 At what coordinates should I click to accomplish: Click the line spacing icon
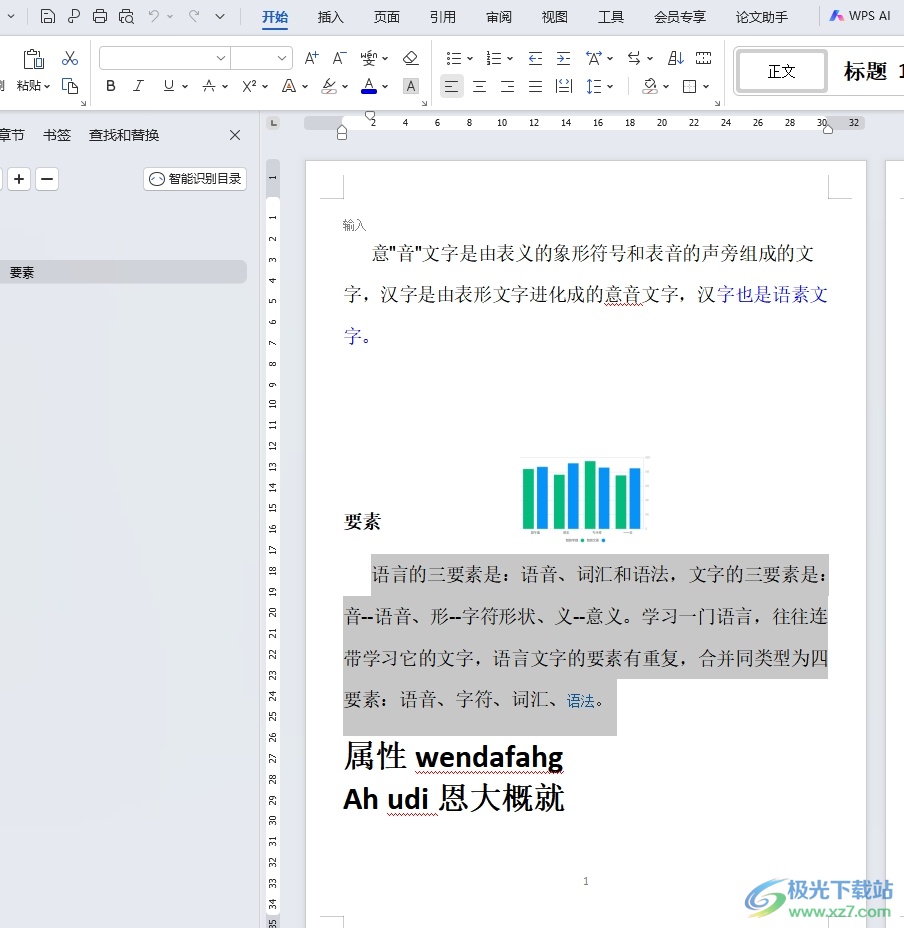coord(593,86)
